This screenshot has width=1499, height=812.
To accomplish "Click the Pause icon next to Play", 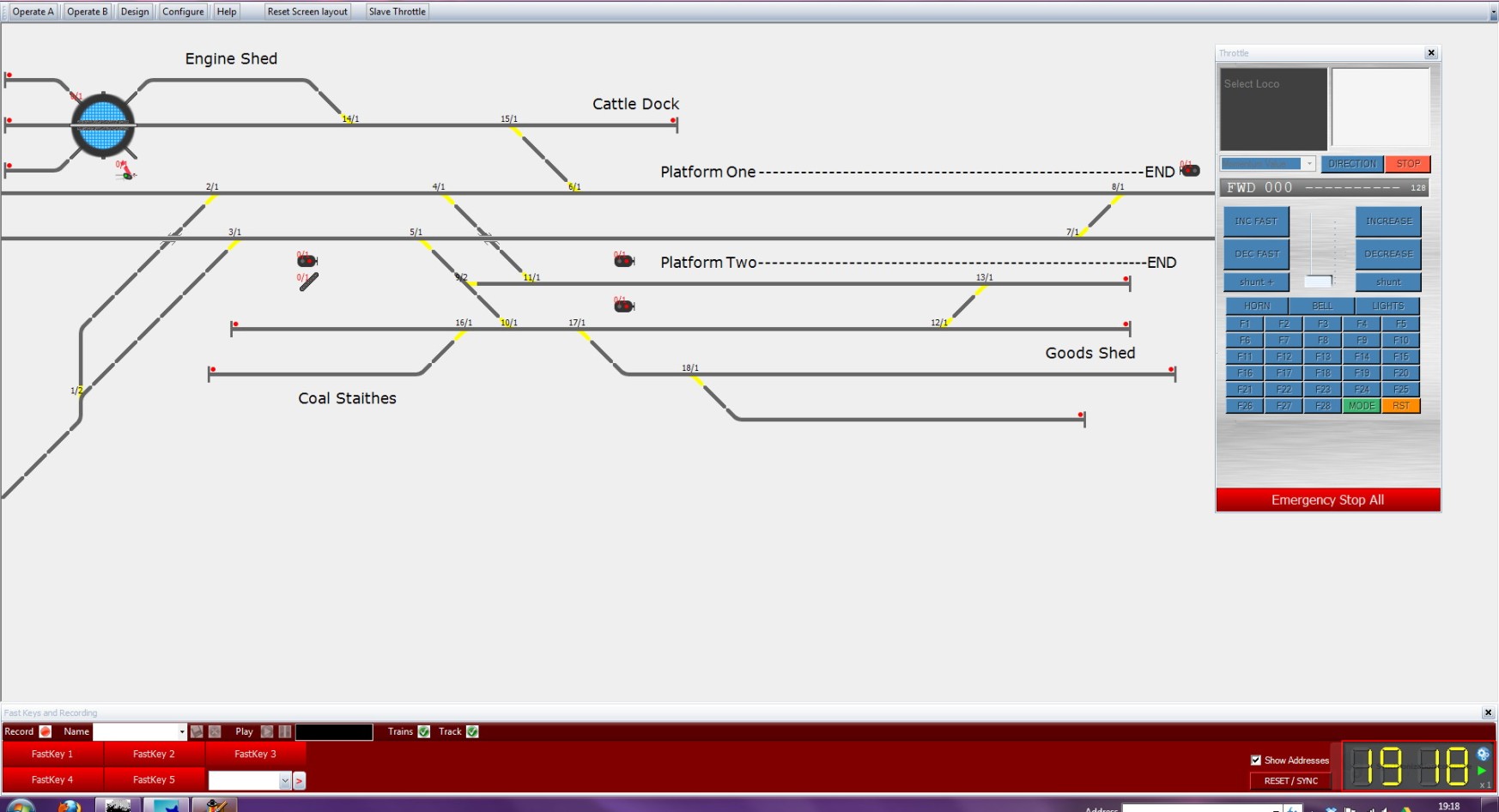I will point(284,731).
